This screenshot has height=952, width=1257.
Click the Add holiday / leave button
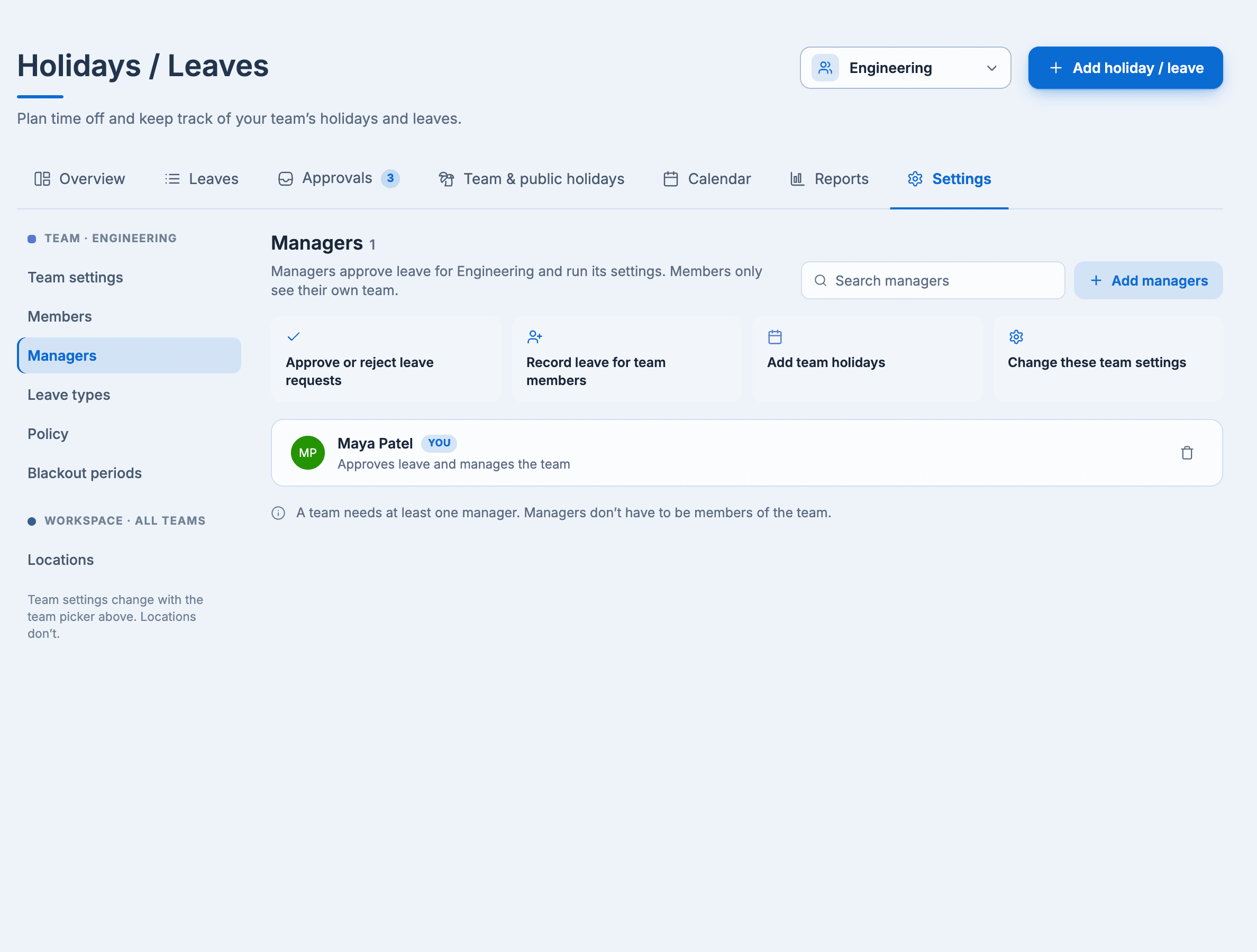tap(1125, 68)
